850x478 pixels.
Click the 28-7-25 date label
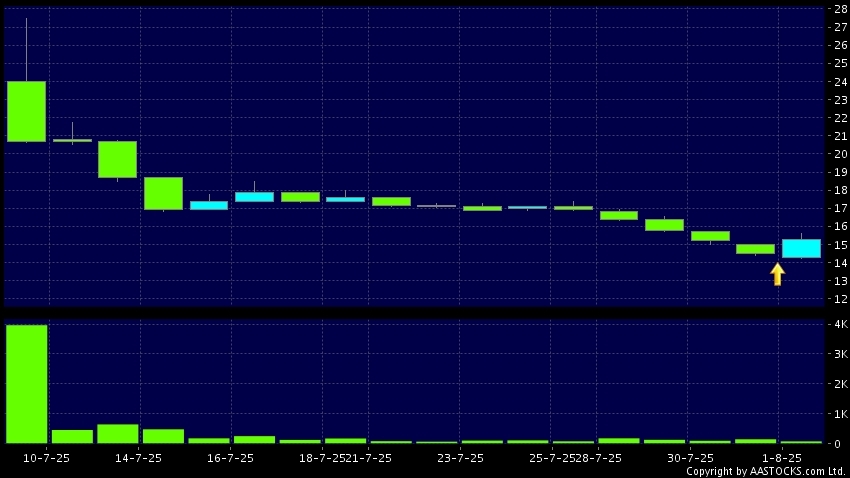pyautogui.click(x=598, y=458)
